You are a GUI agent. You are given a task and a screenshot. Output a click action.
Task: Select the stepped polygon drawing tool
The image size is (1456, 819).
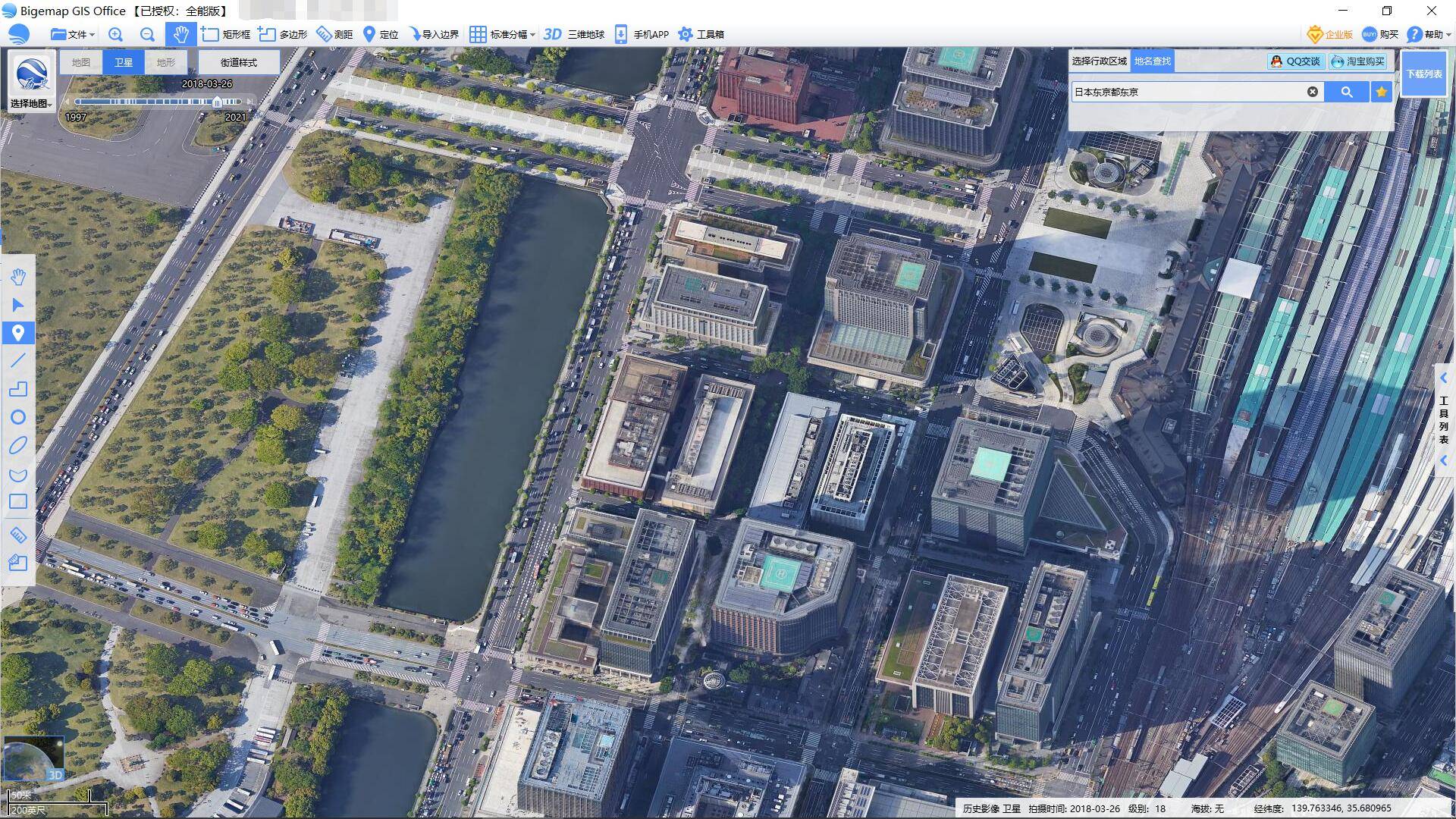[18, 389]
